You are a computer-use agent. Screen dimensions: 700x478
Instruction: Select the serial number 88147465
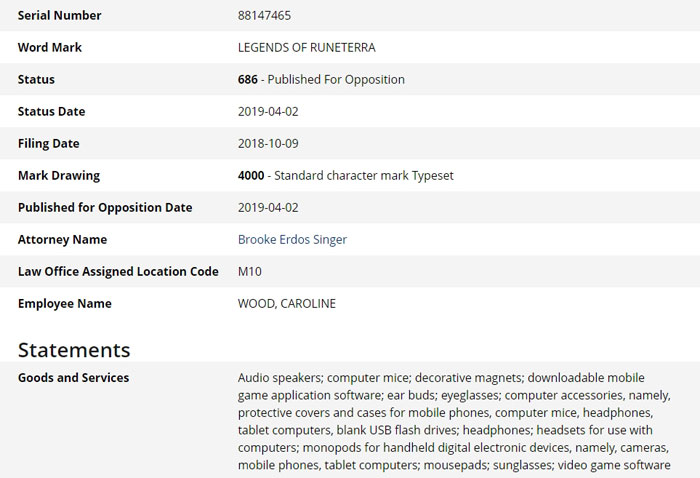coord(264,16)
